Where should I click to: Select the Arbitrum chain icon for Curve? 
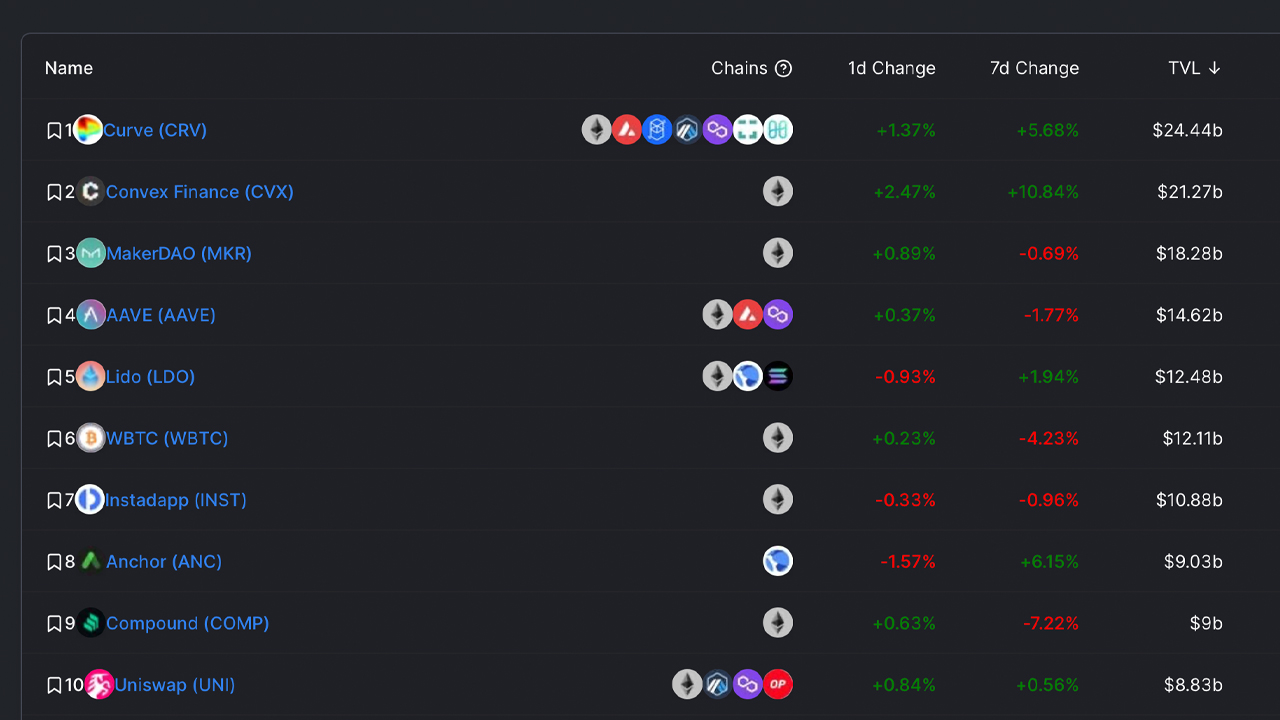point(687,129)
